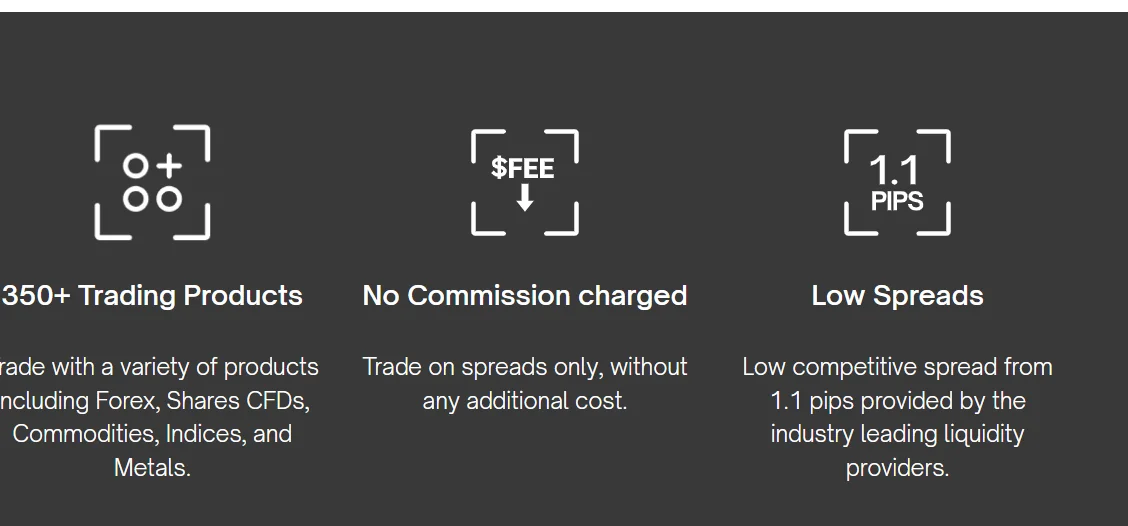Click the "$FEE" label inside the icon
The height and width of the screenshot is (526, 1128).
[523, 167]
